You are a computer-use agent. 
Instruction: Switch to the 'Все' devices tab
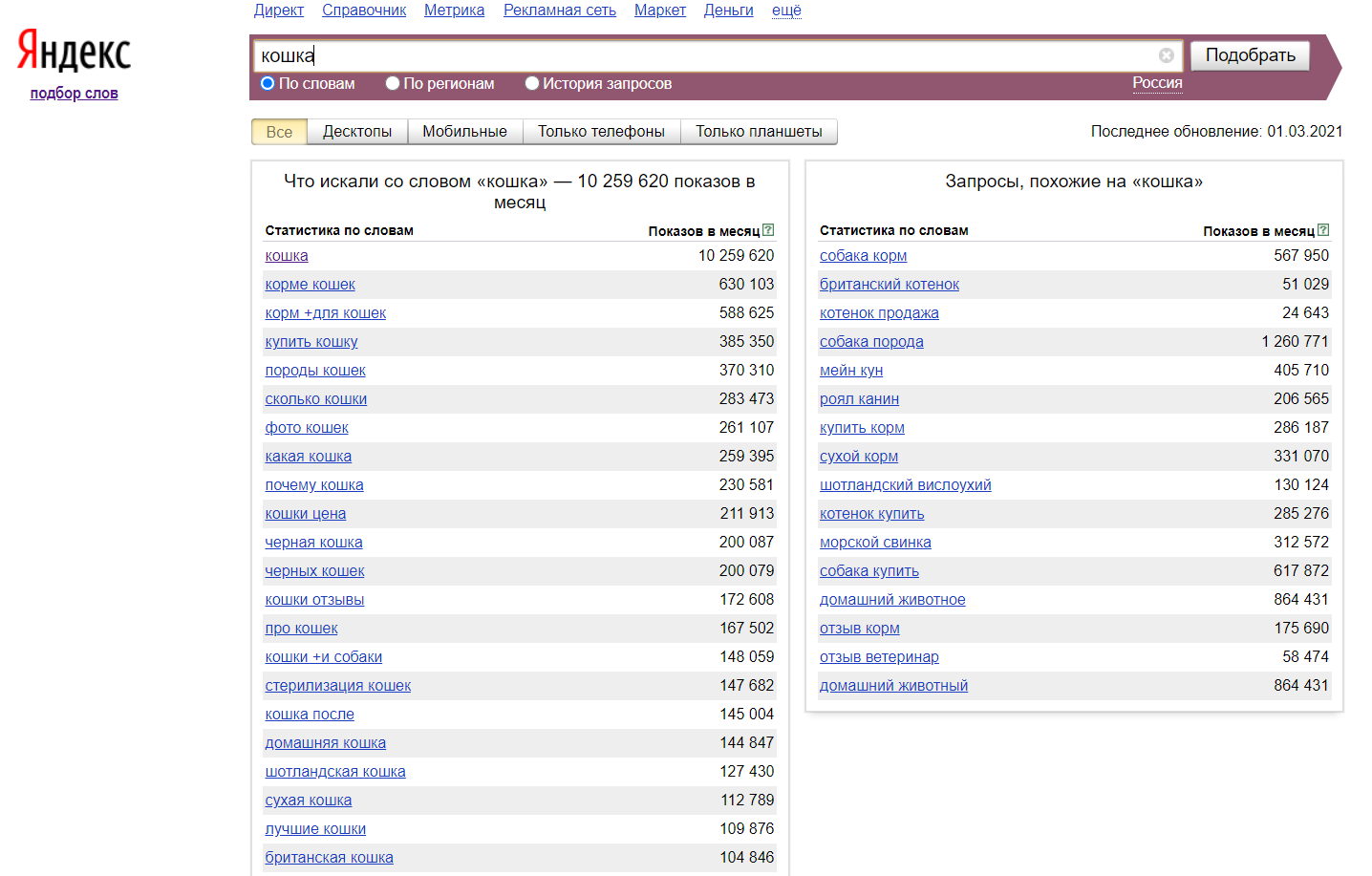click(x=279, y=132)
